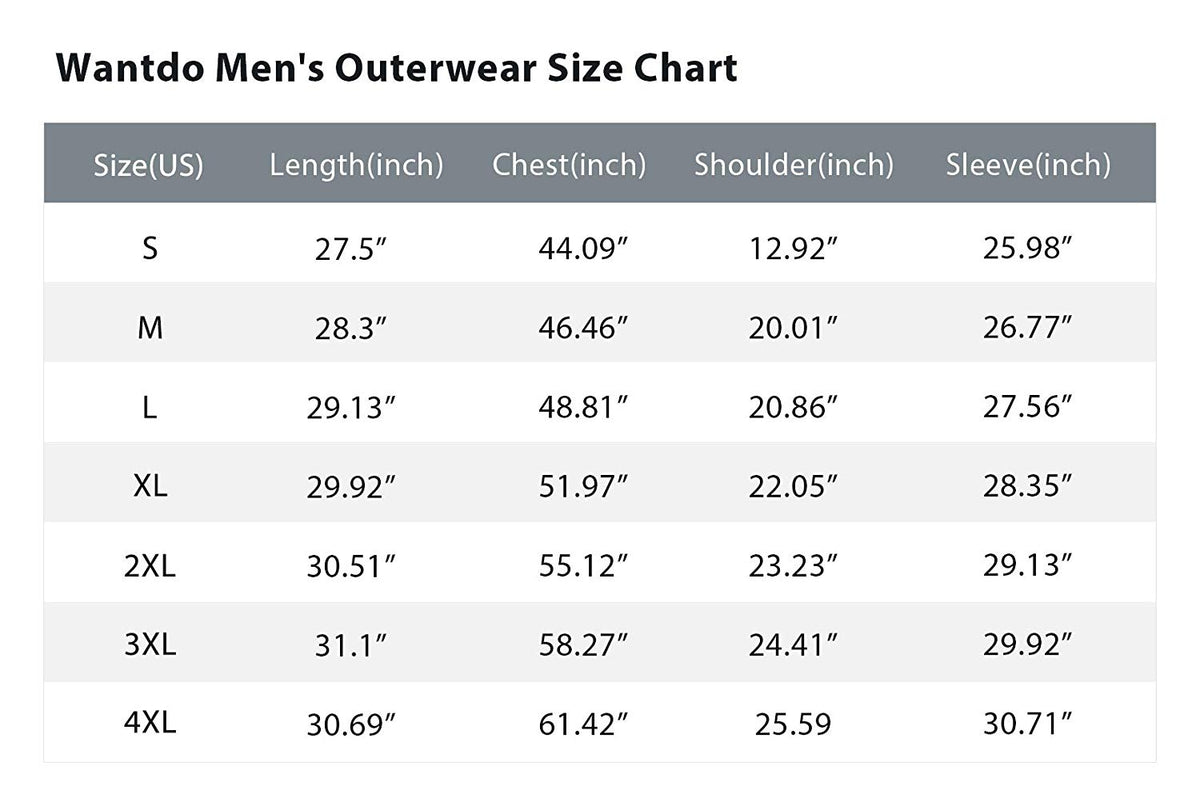
Task: Click the 4XL size row label
Action: click(149, 724)
